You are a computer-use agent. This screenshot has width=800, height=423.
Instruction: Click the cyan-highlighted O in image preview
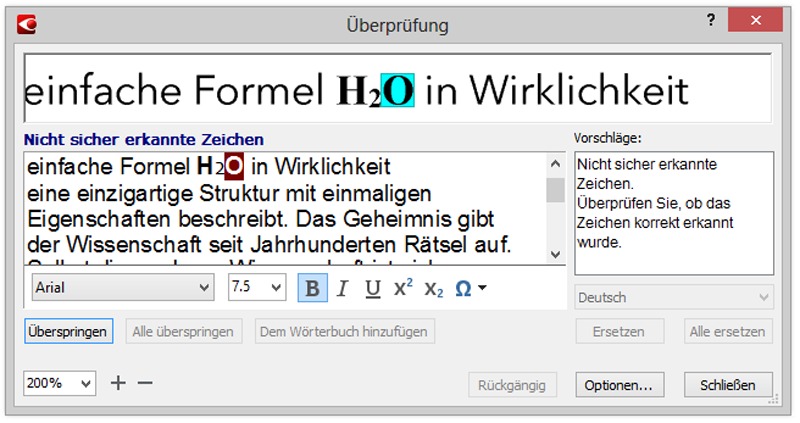[x=399, y=91]
